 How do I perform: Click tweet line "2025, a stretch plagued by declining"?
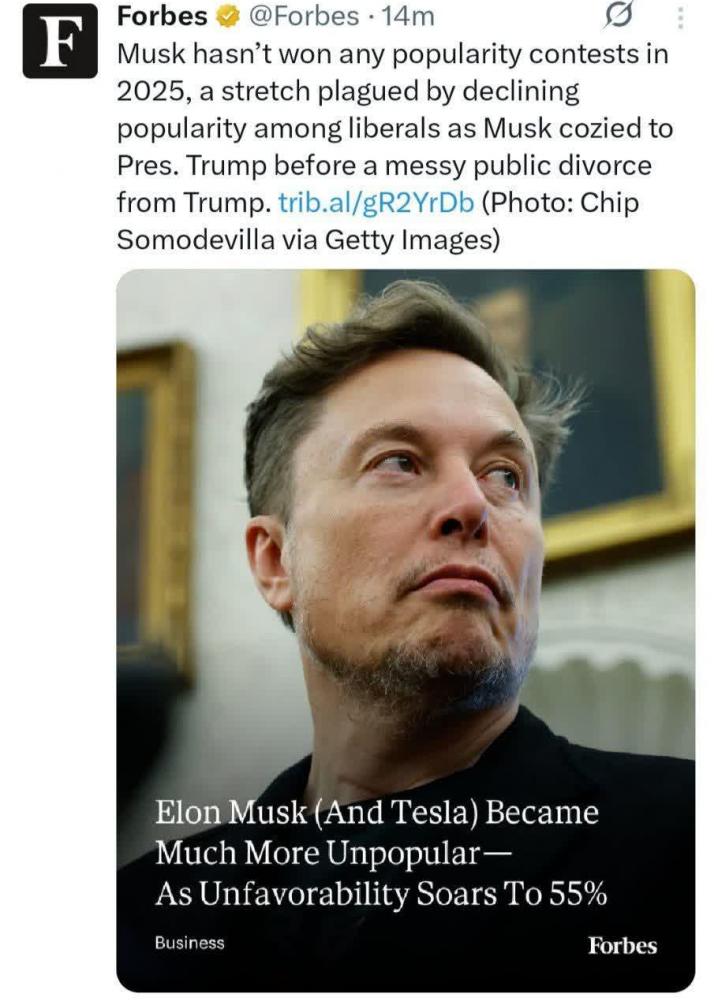pyautogui.click(x=348, y=92)
